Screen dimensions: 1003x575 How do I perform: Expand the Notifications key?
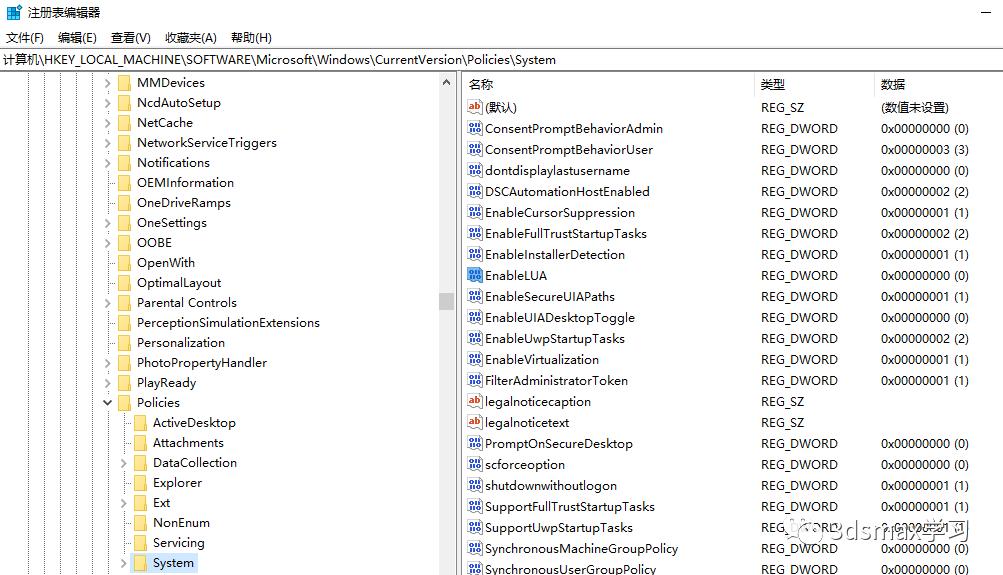(107, 163)
